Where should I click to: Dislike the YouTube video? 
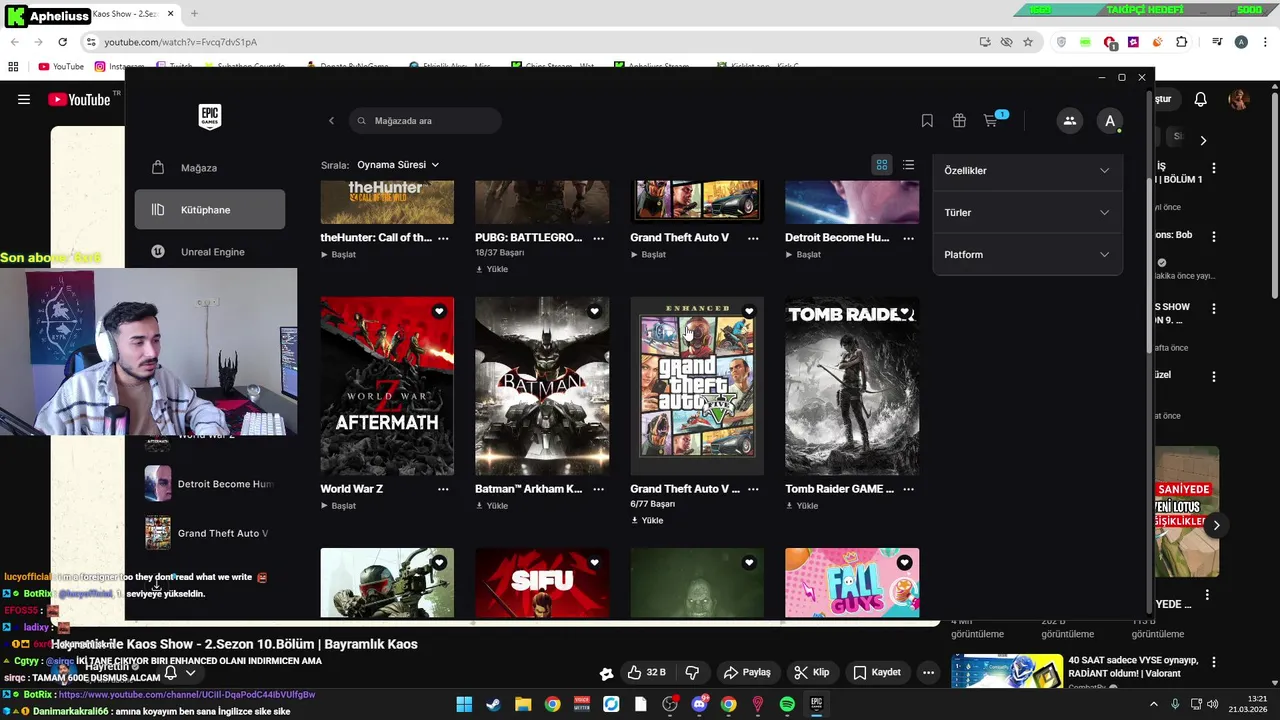coord(691,672)
